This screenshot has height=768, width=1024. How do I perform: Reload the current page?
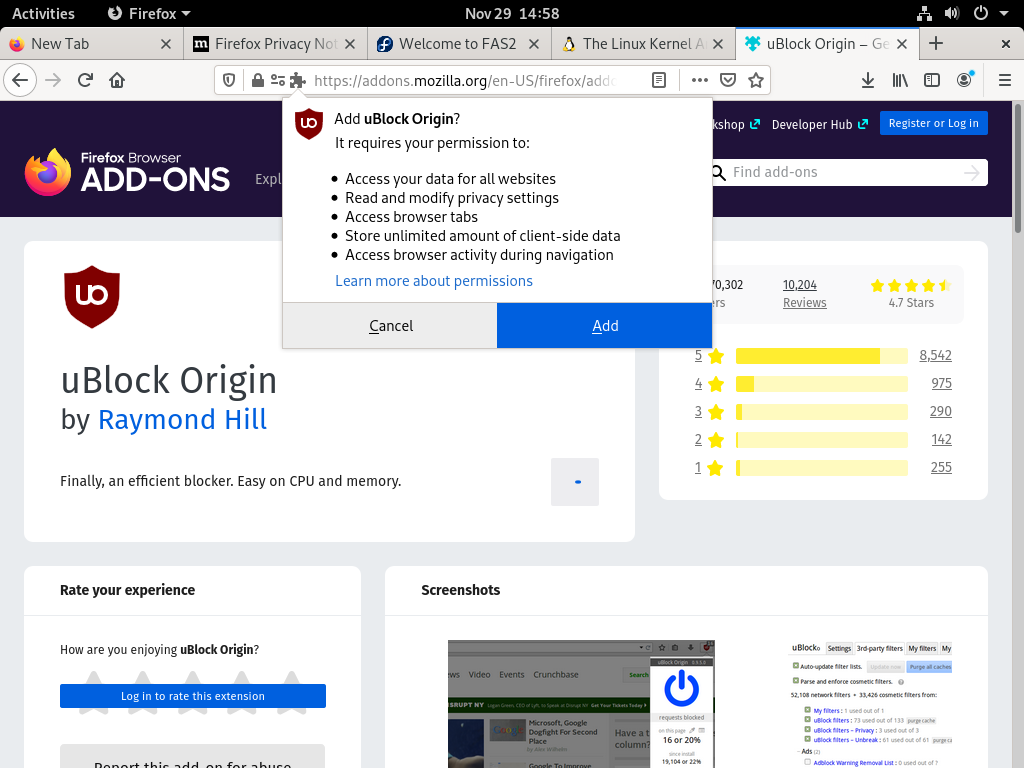pyautogui.click(x=85, y=80)
